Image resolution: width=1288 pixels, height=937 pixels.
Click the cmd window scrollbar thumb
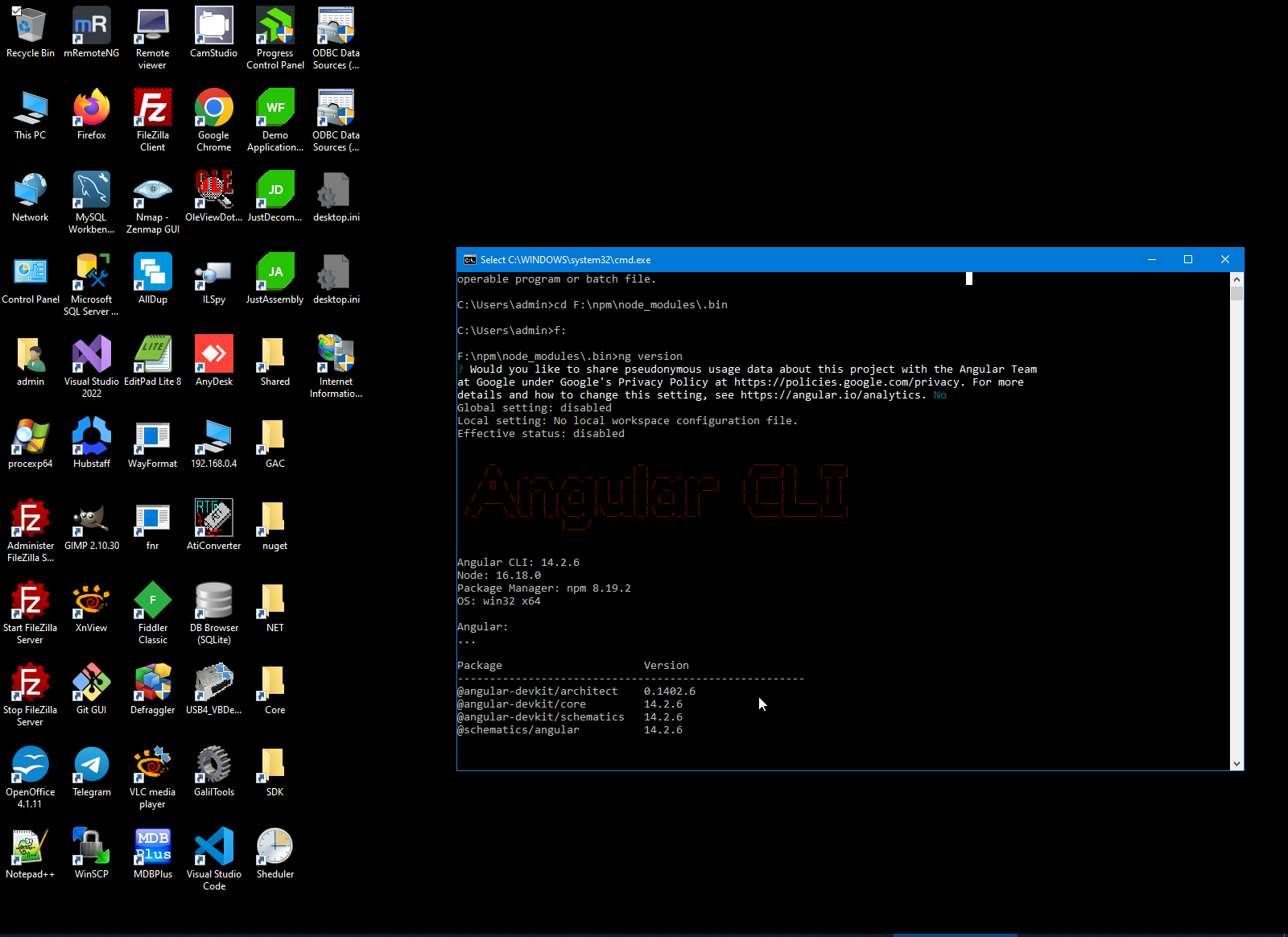click(1237, 293)
